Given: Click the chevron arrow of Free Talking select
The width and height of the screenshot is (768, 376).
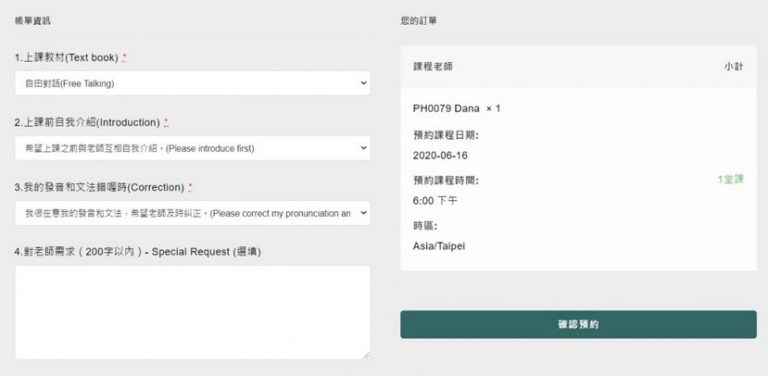Looking at the screenshot, I should (x=363, y=83).
